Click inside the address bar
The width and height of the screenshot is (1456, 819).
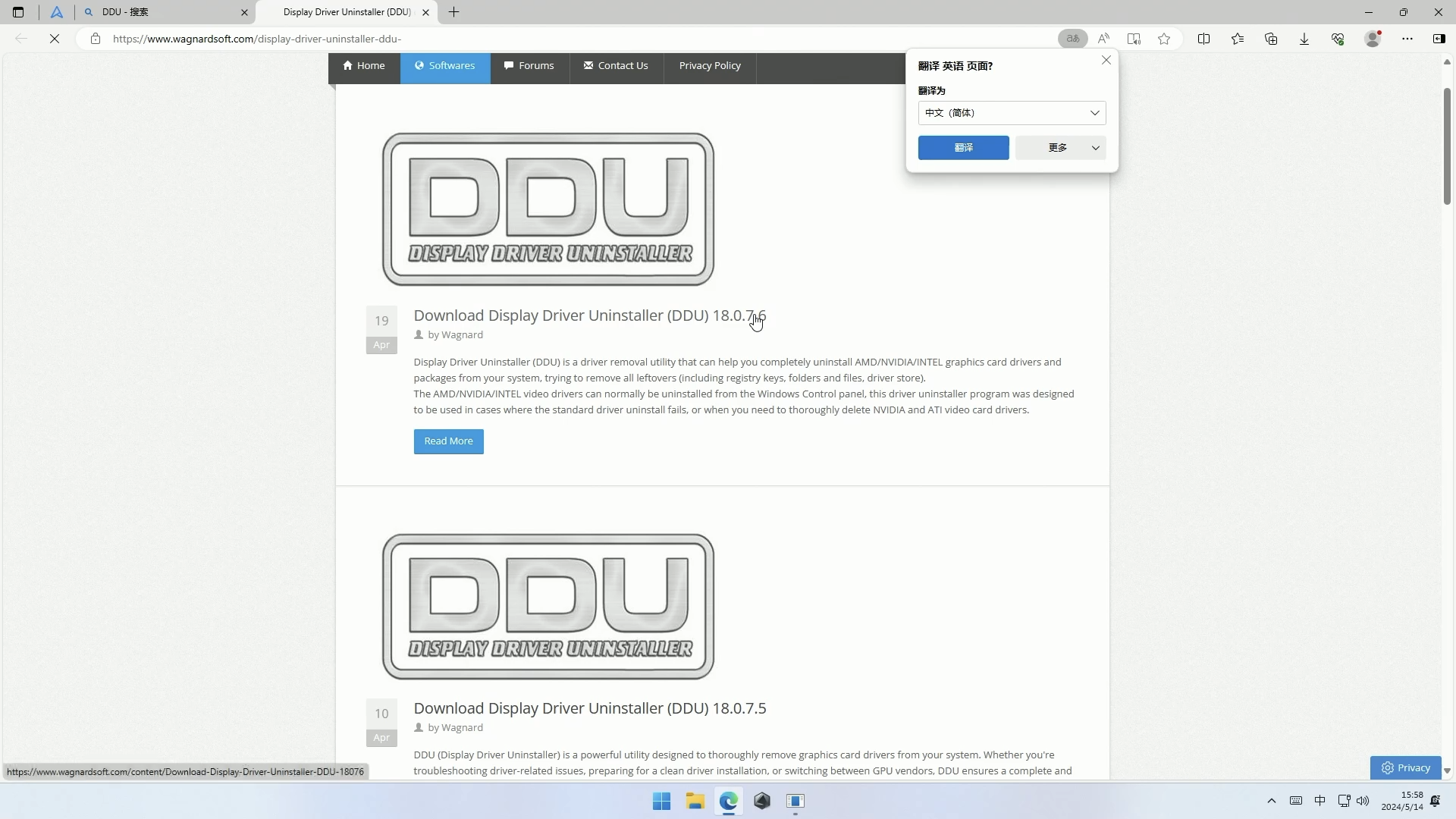531,39
